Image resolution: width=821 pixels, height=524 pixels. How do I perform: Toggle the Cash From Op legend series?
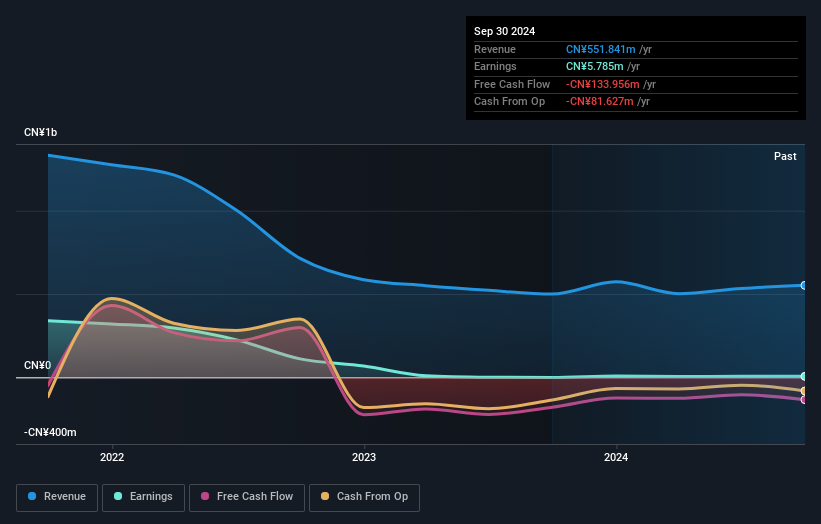pos(364,497)
